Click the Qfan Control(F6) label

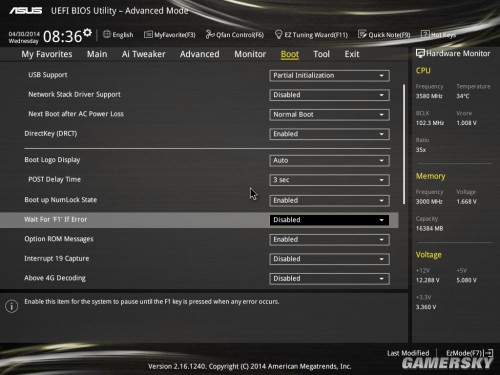[240, 35]
